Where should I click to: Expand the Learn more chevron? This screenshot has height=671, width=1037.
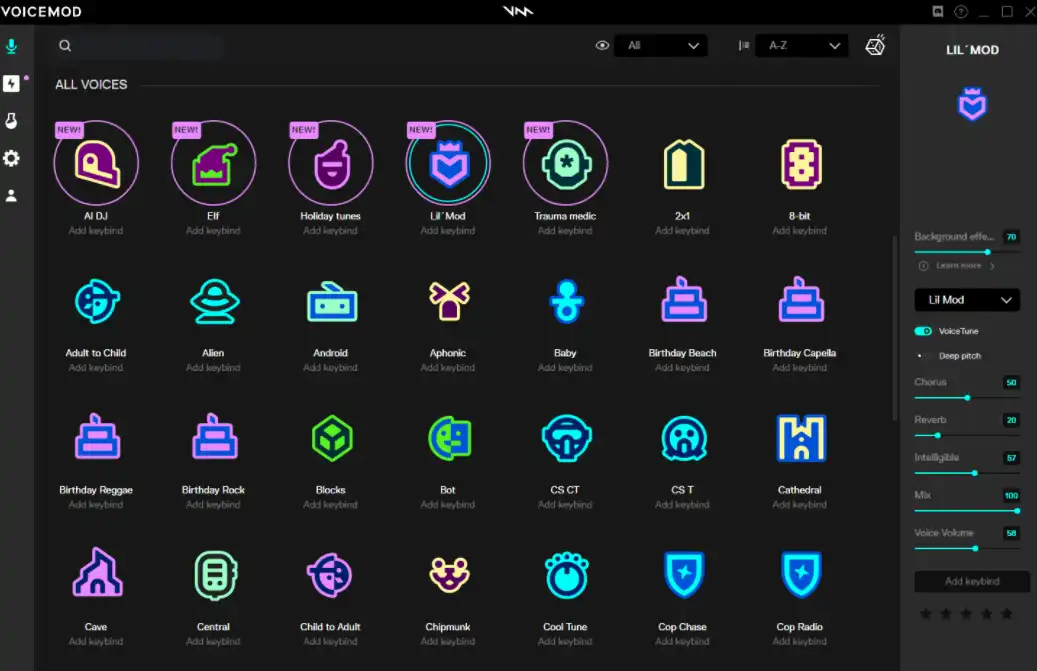tap(992, 266)
